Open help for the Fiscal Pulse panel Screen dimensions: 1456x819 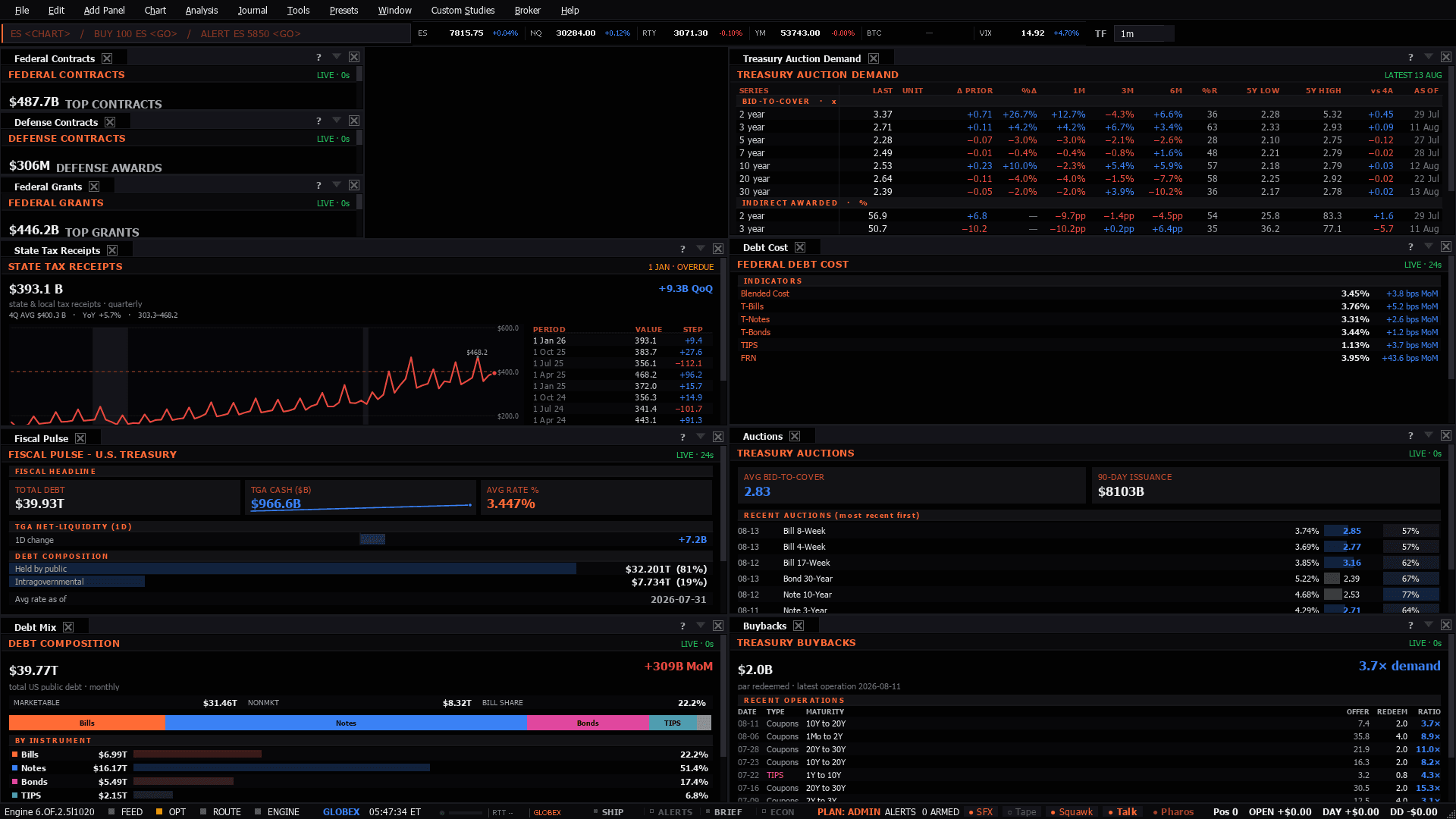pyautogui.click(x=682, y=438)
